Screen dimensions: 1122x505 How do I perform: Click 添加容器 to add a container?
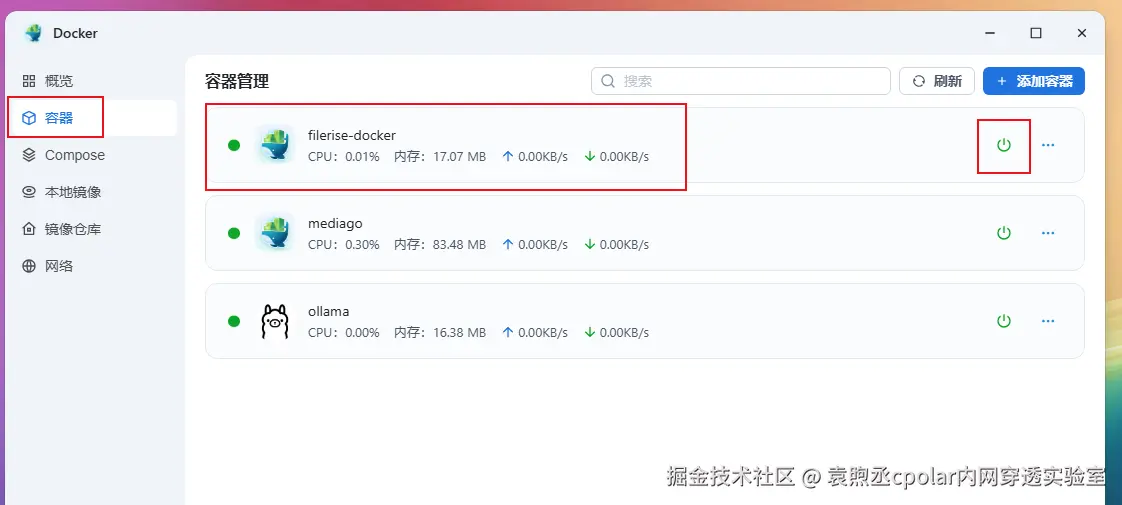click(x=1034, y=81)
